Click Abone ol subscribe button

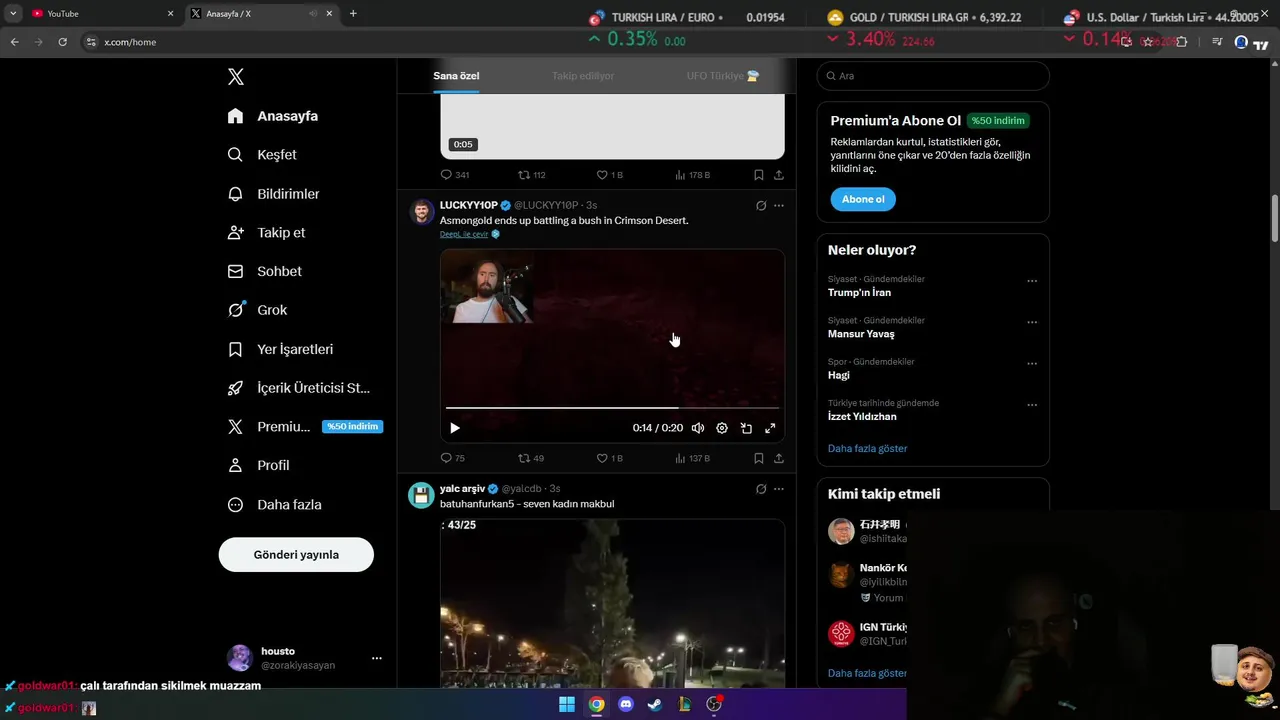pyautogui.click(x=863, y=199)
